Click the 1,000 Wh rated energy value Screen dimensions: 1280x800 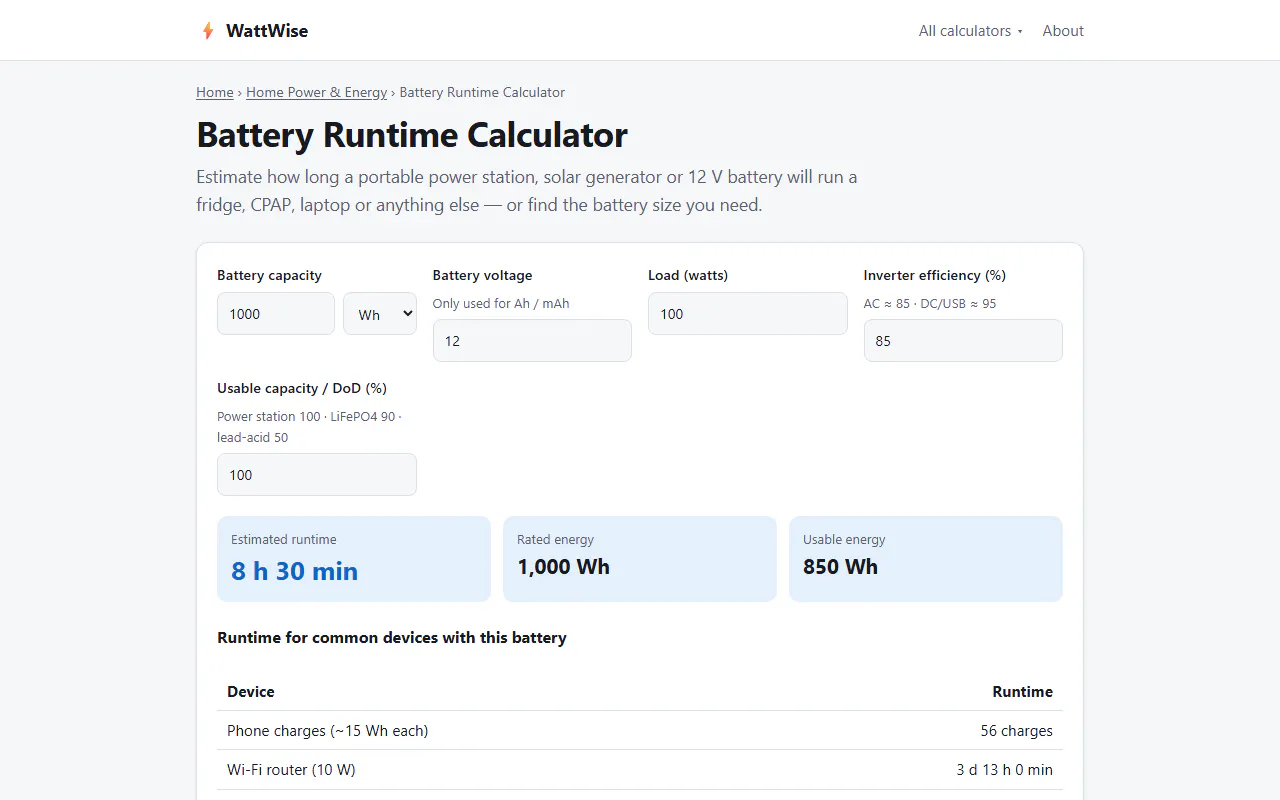click(563, 567)
